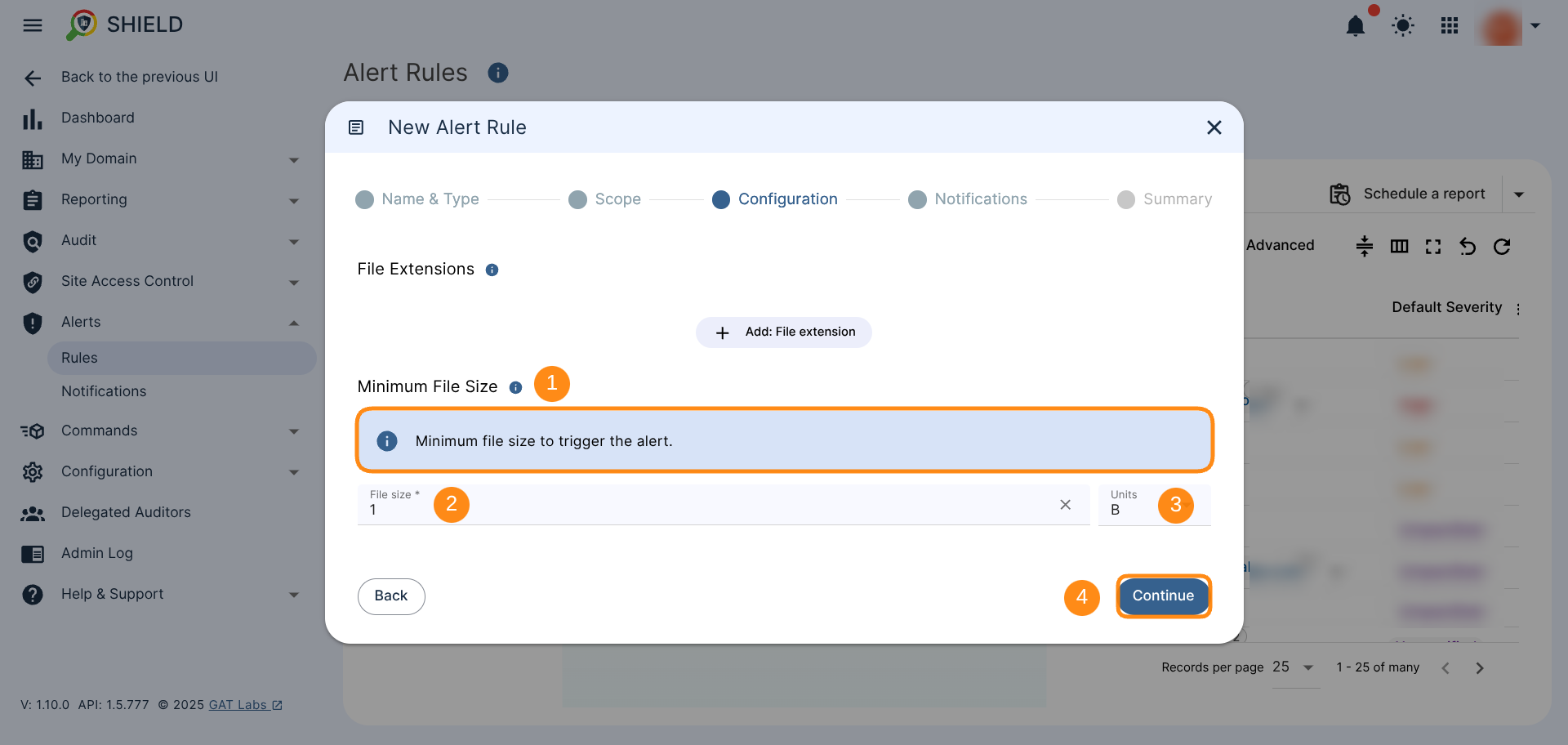Collapse the Alerts section
1568x745 pixels.
(x=294, y=323)
